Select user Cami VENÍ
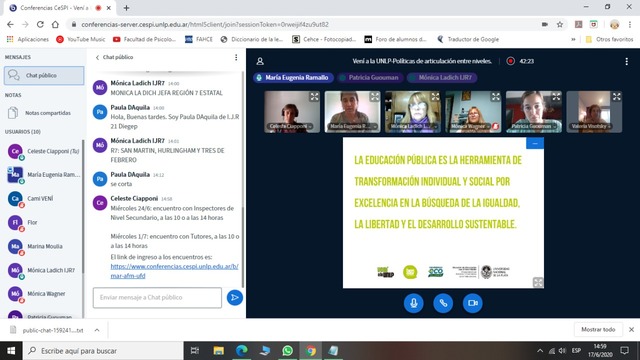Screen dimensions: 640x360 point(44,199)
